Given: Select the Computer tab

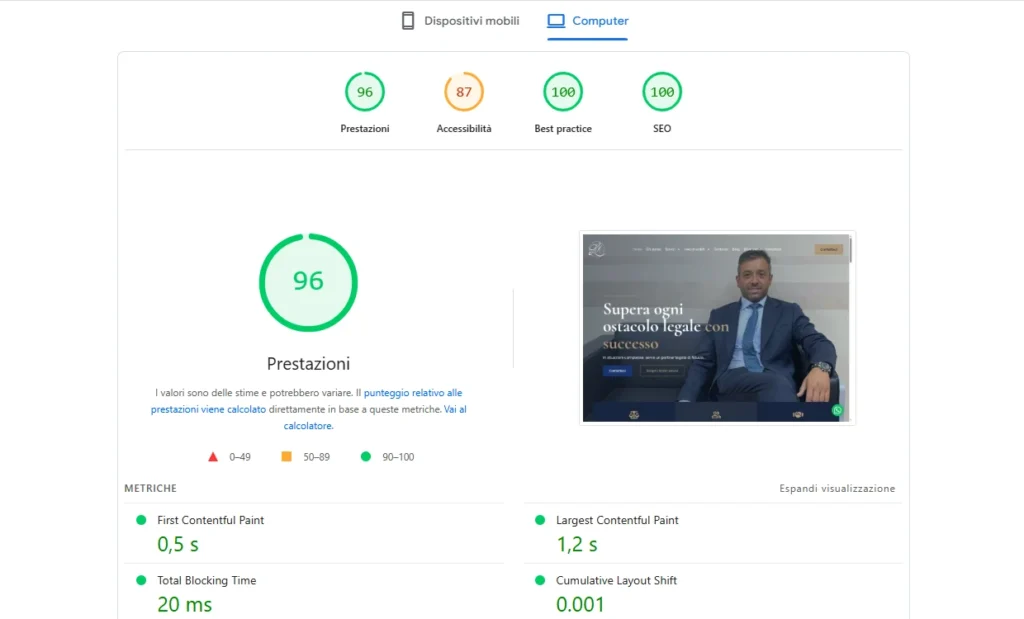Looking at the screenshot, I should (600, 21).
